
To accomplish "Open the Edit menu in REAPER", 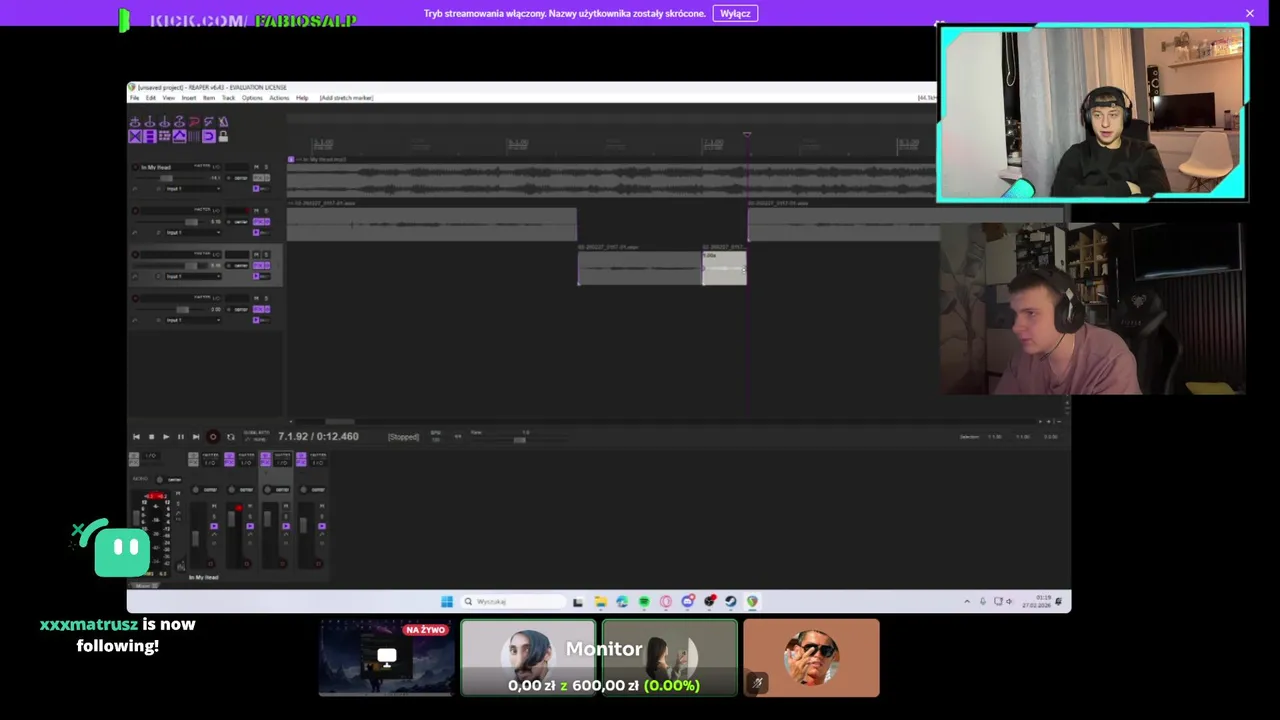I will [x=151, y=98].
